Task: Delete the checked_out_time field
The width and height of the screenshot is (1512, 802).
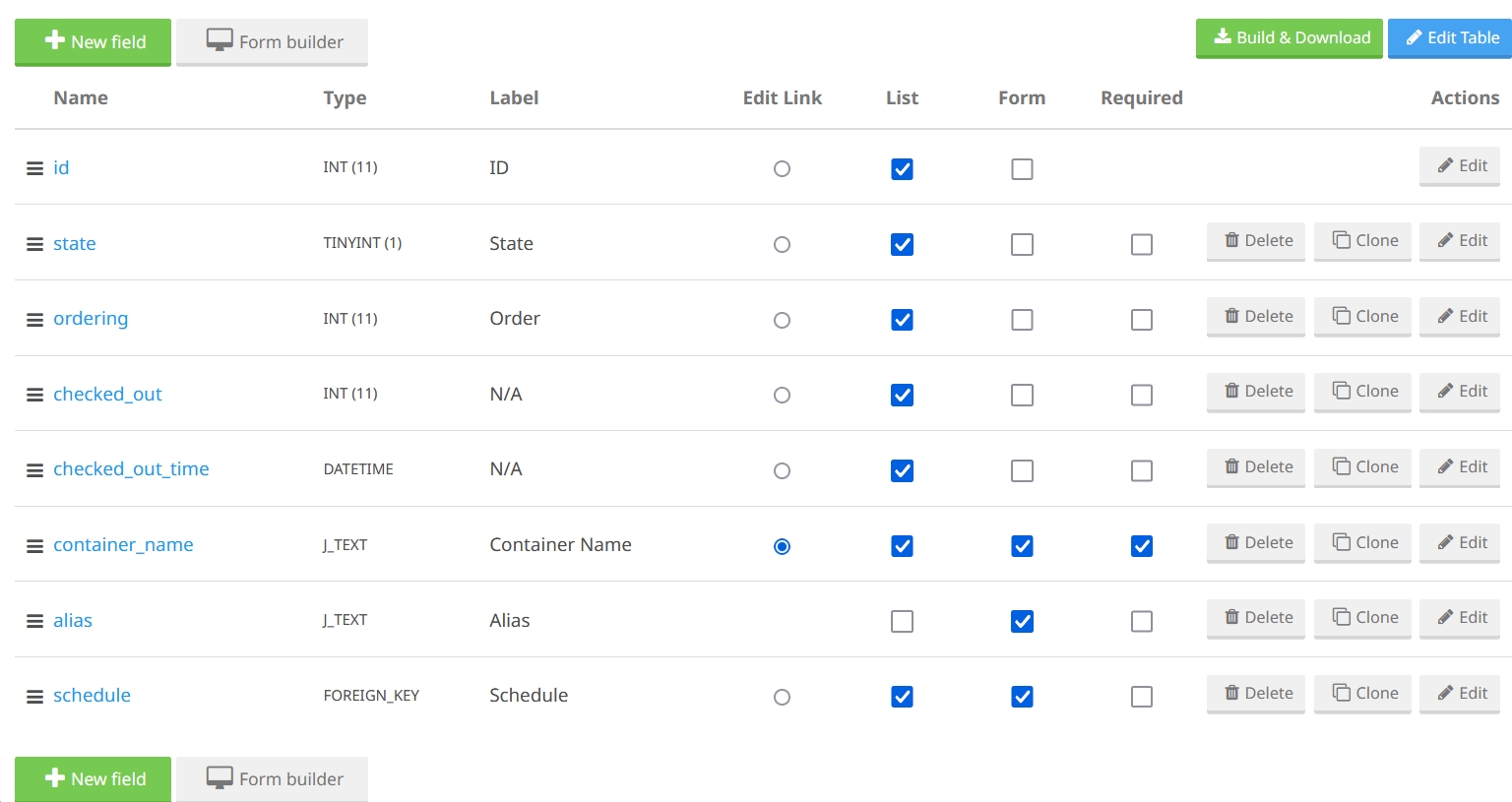Action: pyautogui.click(x=1255, y=467)
